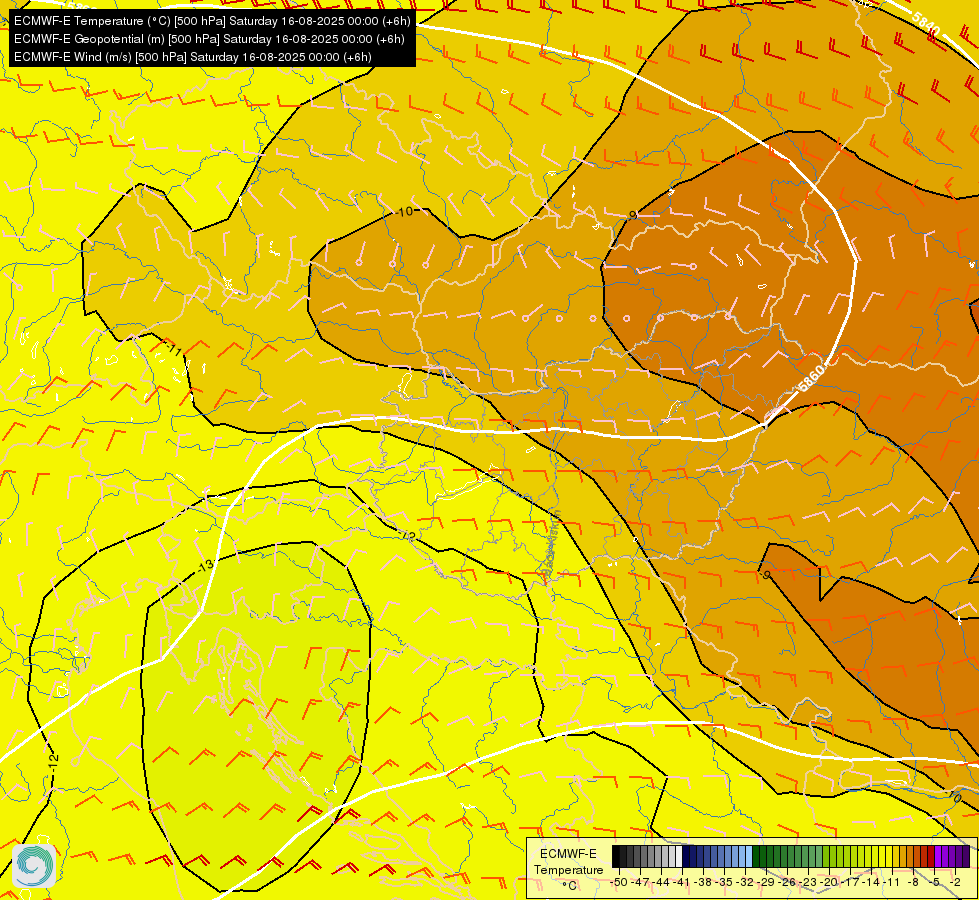Image resolution: width=979 pixels, height=900 pixels.
Task: Click the -35 legend tick label
Action: pos(724,882)
